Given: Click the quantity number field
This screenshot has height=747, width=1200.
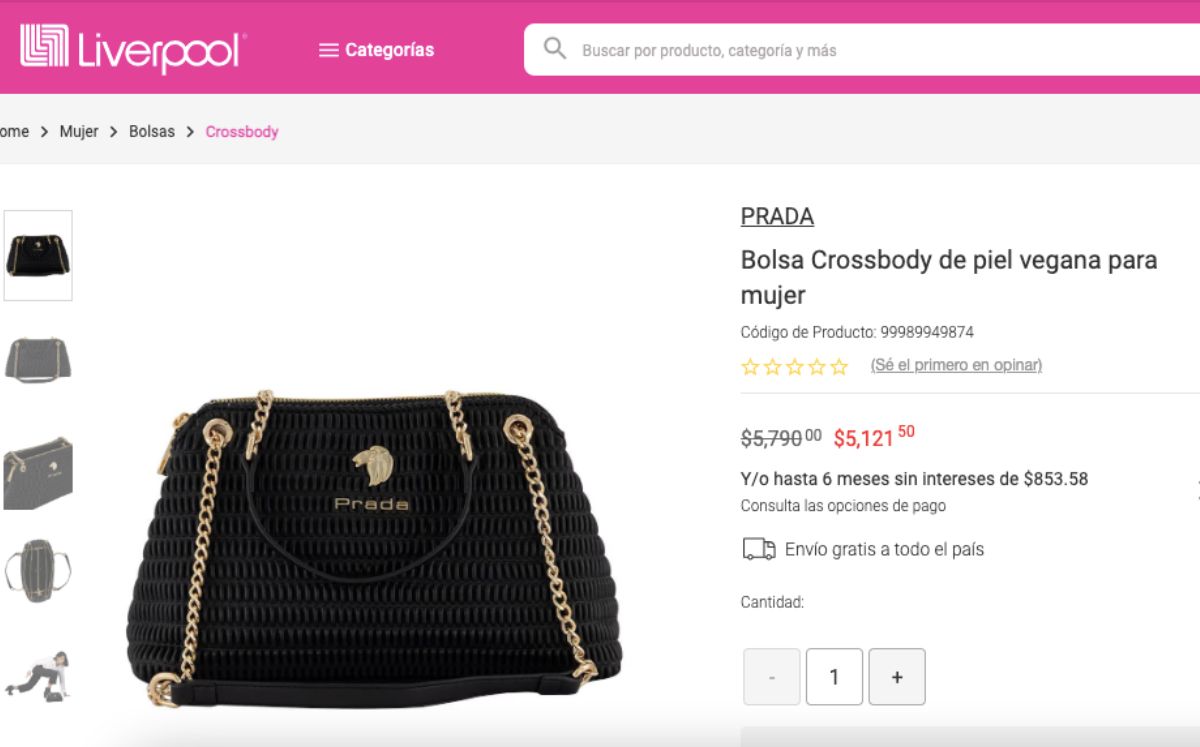Looking at the screenshot, I should pyautogui.click(x=834, y=676).
